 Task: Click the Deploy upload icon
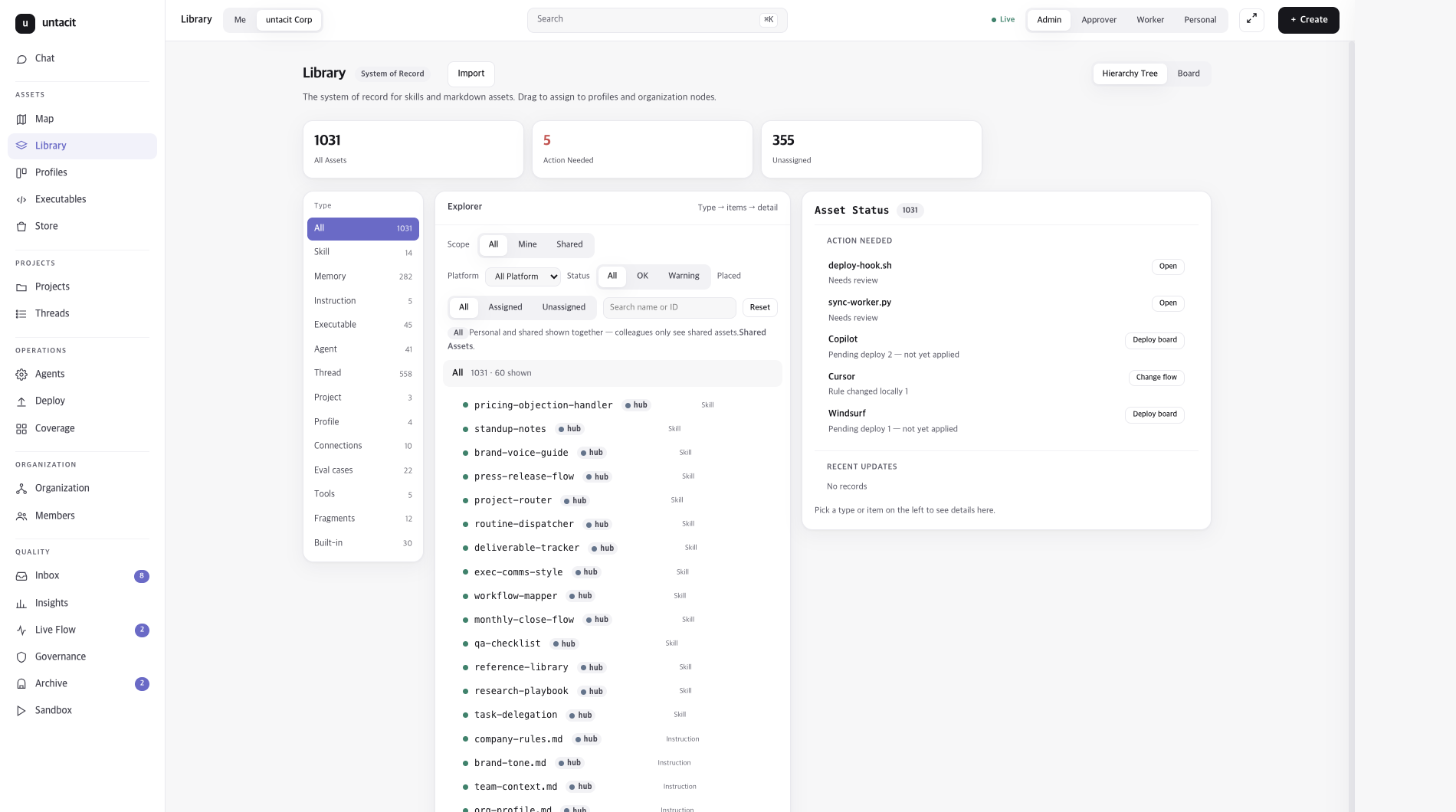[21, 401]
